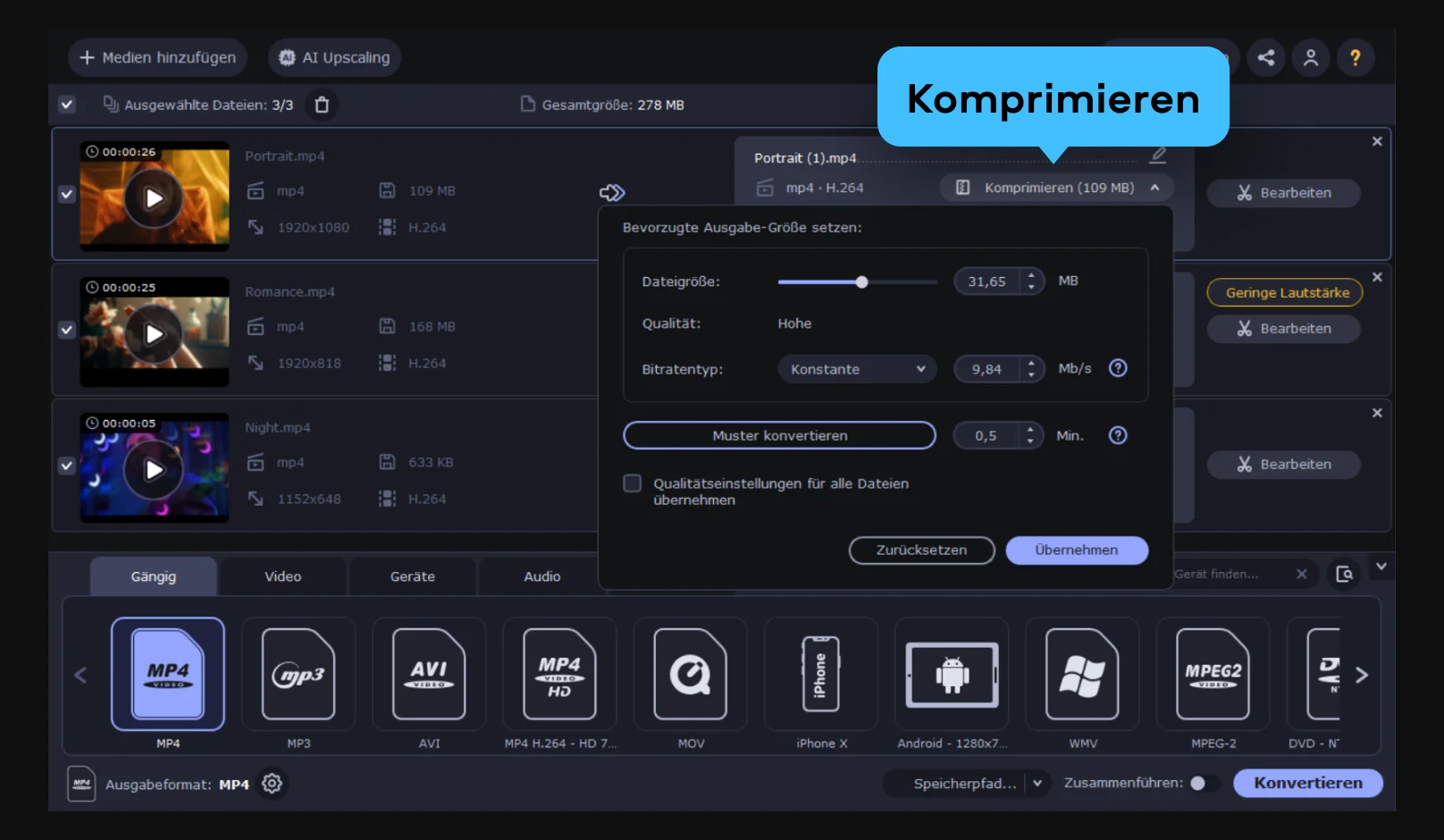Open the Bitratentyp Konstante dropdown

pos(857,369)
